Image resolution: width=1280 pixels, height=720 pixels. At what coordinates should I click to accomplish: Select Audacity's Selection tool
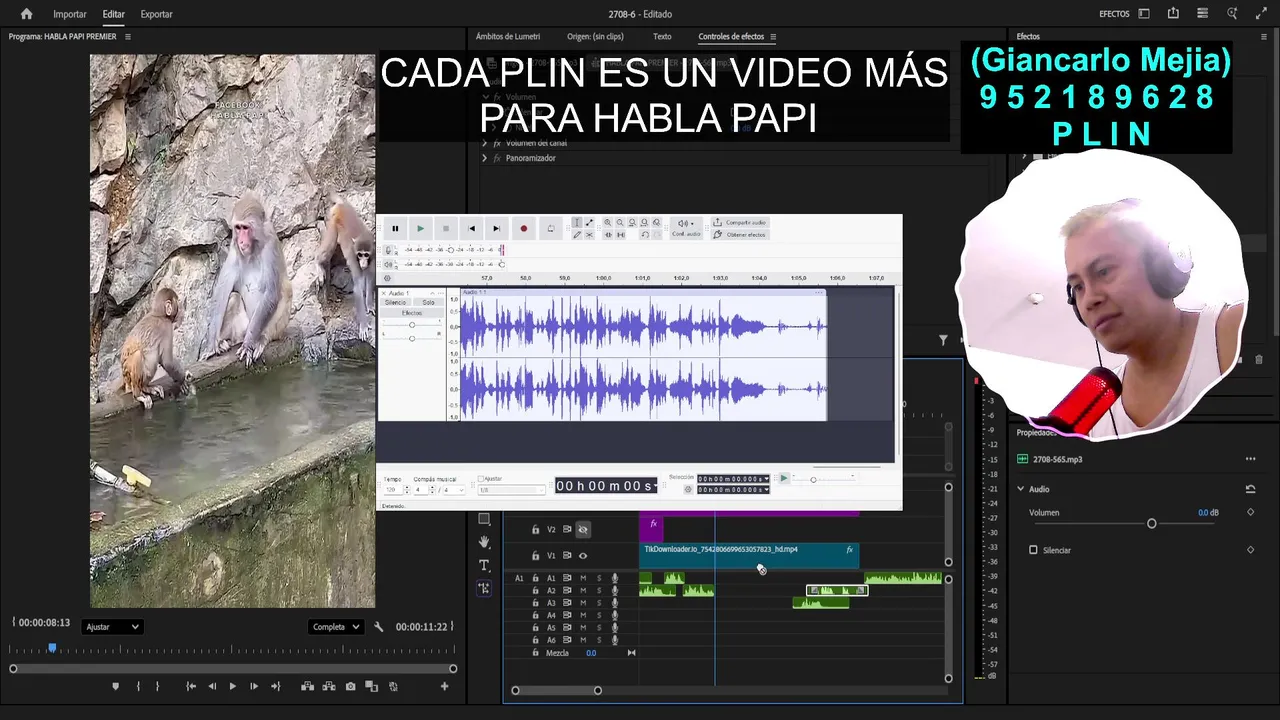pos(576,223)
